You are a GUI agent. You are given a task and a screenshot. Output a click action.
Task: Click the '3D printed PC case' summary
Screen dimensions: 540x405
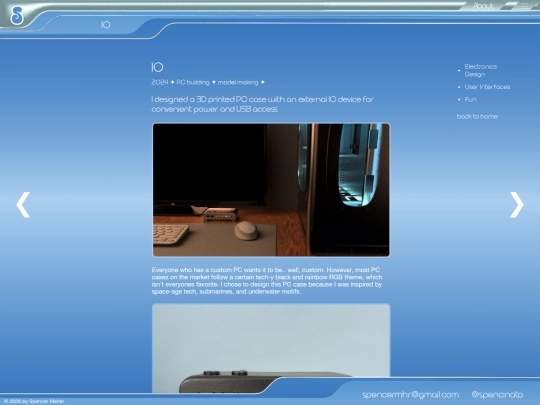(262, 104)
